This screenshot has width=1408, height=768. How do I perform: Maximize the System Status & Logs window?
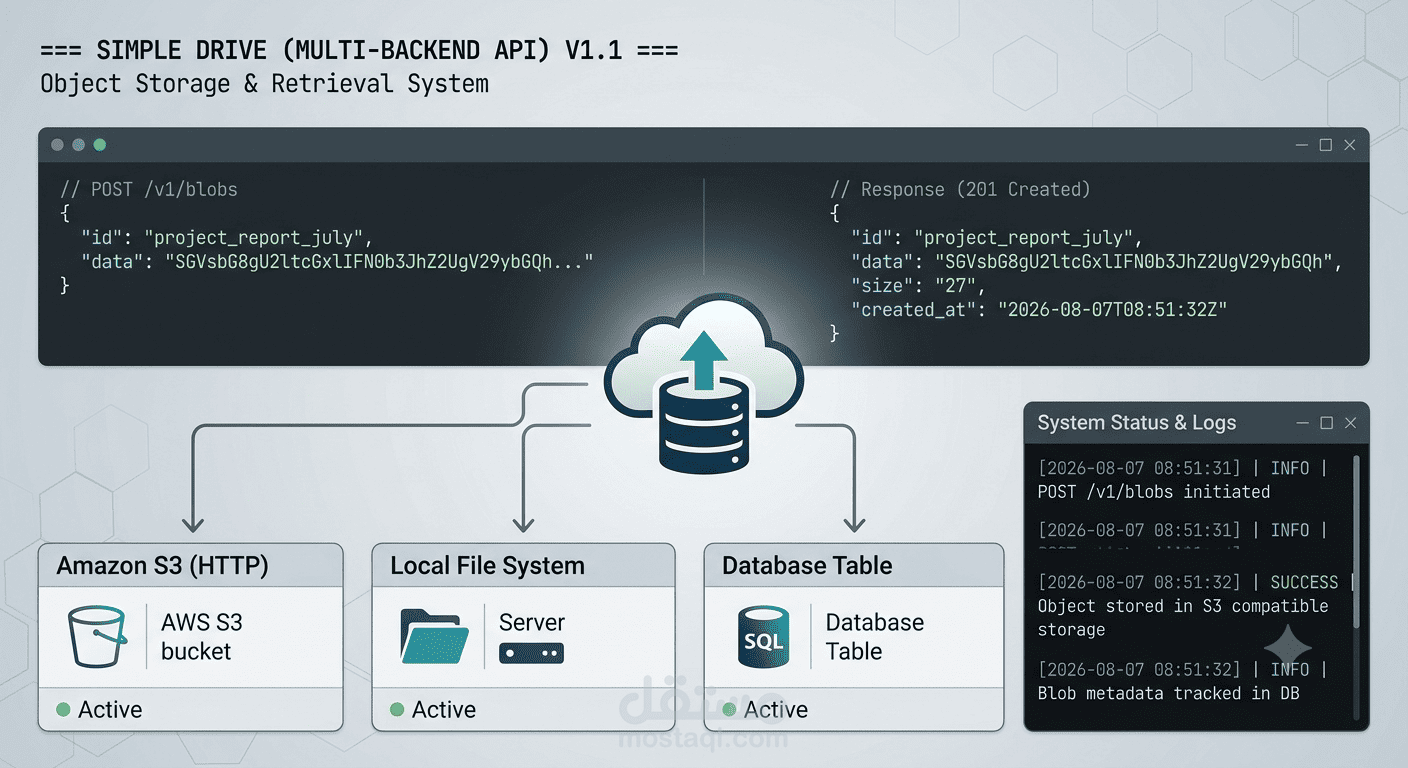[x=1327, y=423]
